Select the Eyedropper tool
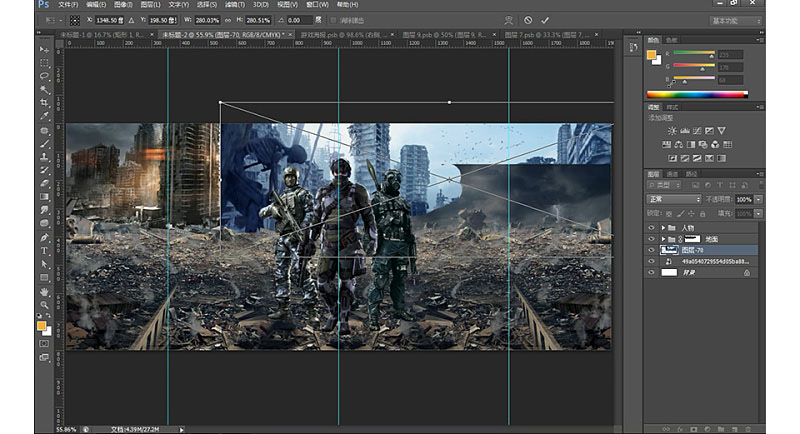800x434 pixels. click(44, 116)
